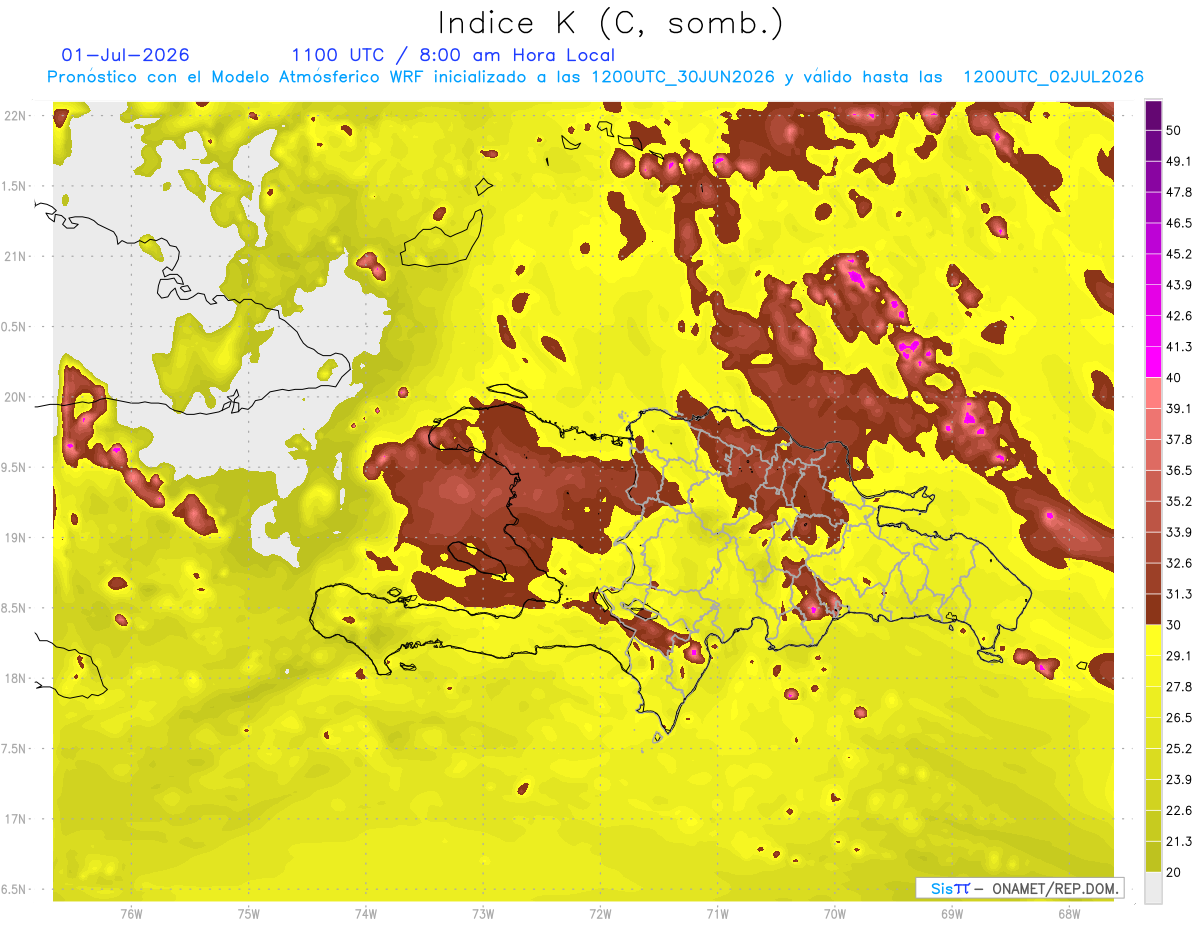Click the "73W" longitude axis label
This screenshot has width=1200, height=927.
pyautogui.click(x=483, y=914)
